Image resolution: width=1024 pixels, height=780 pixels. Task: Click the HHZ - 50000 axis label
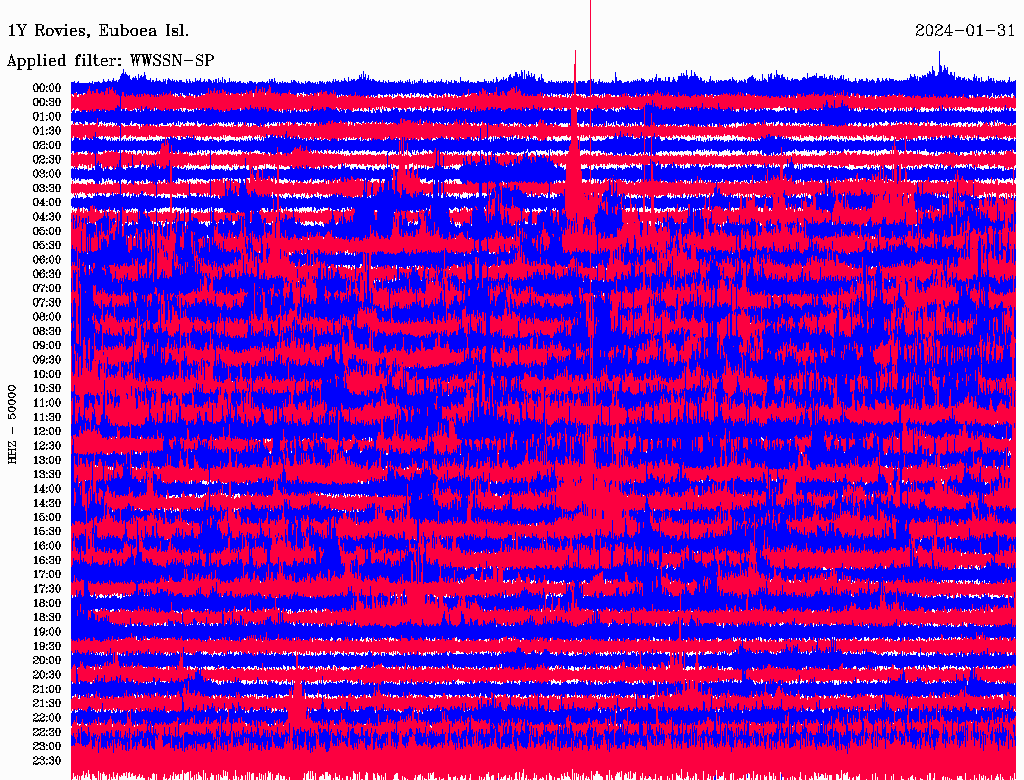coord(12,425)
